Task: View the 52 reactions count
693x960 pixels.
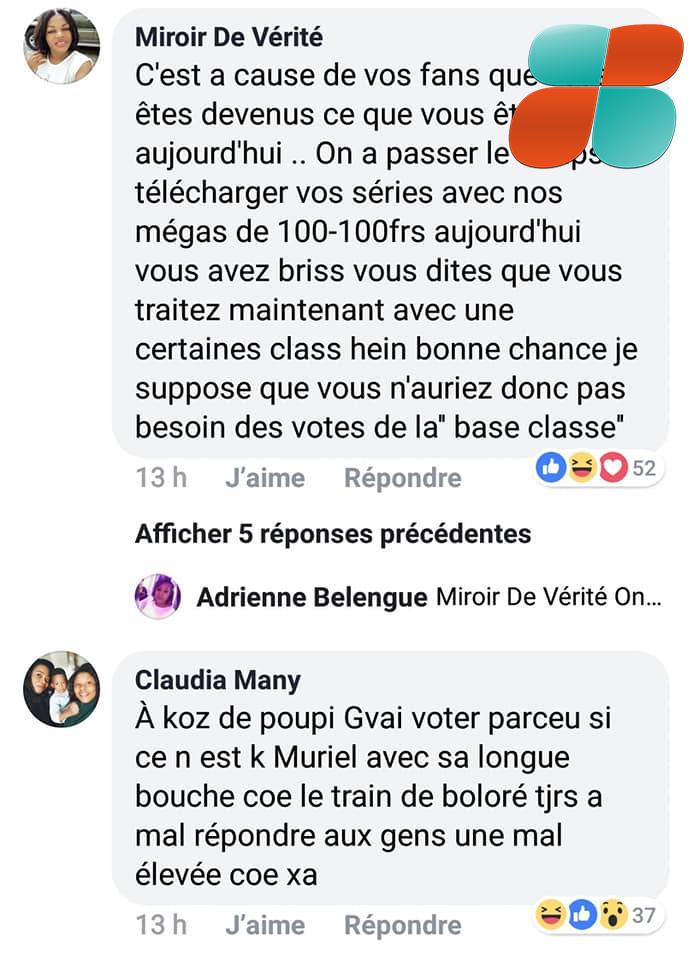Action: [x=643, y=468]
